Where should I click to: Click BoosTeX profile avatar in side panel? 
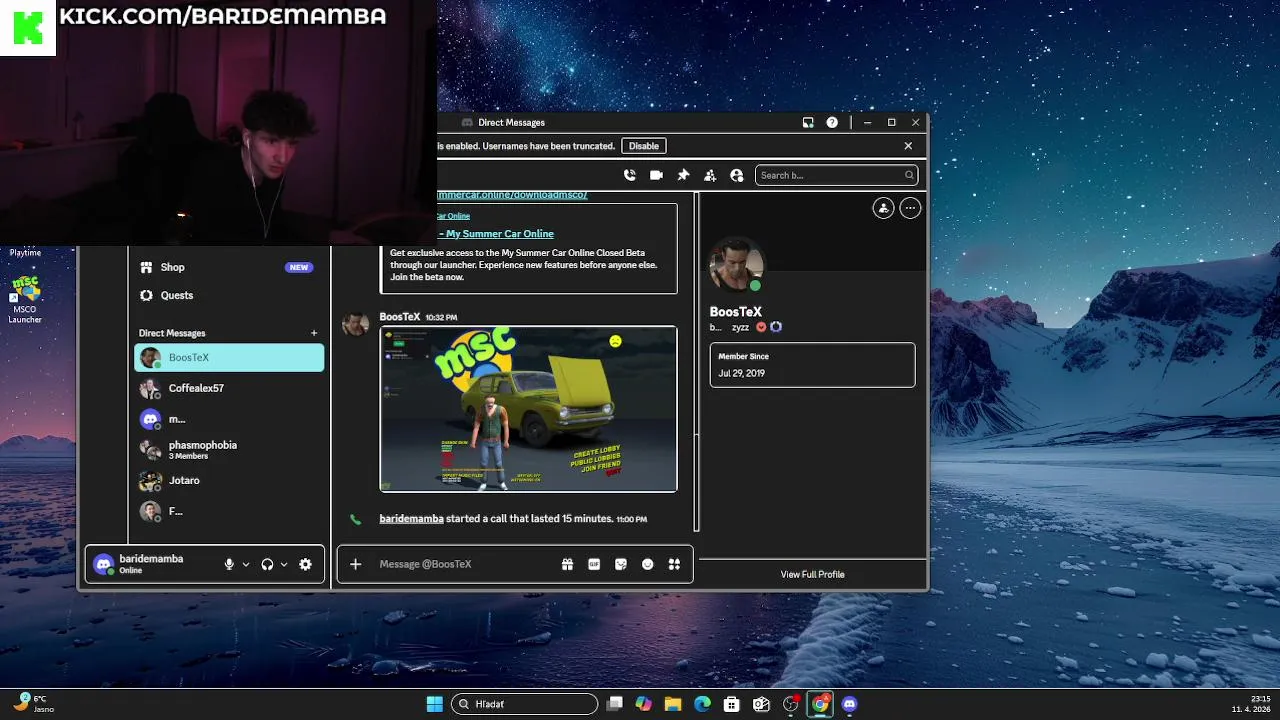737,265
